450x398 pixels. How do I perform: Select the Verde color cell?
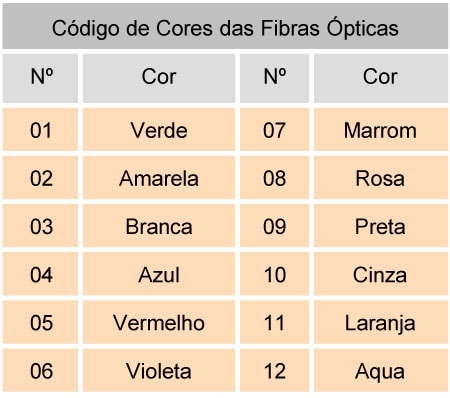click(159, 130)
